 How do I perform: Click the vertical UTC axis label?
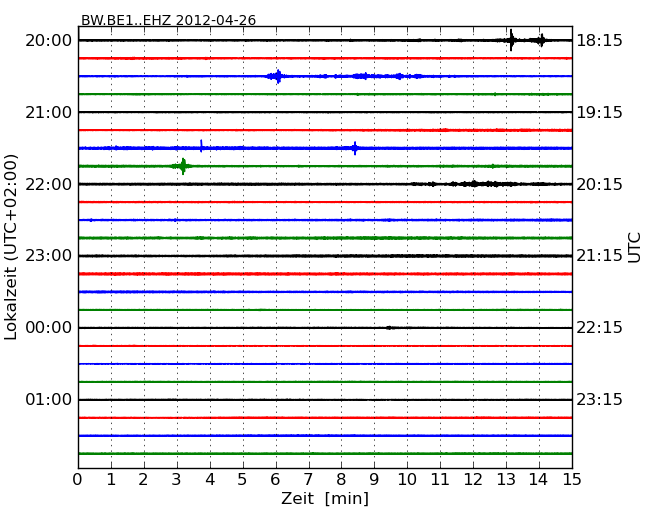pos(634,248)
